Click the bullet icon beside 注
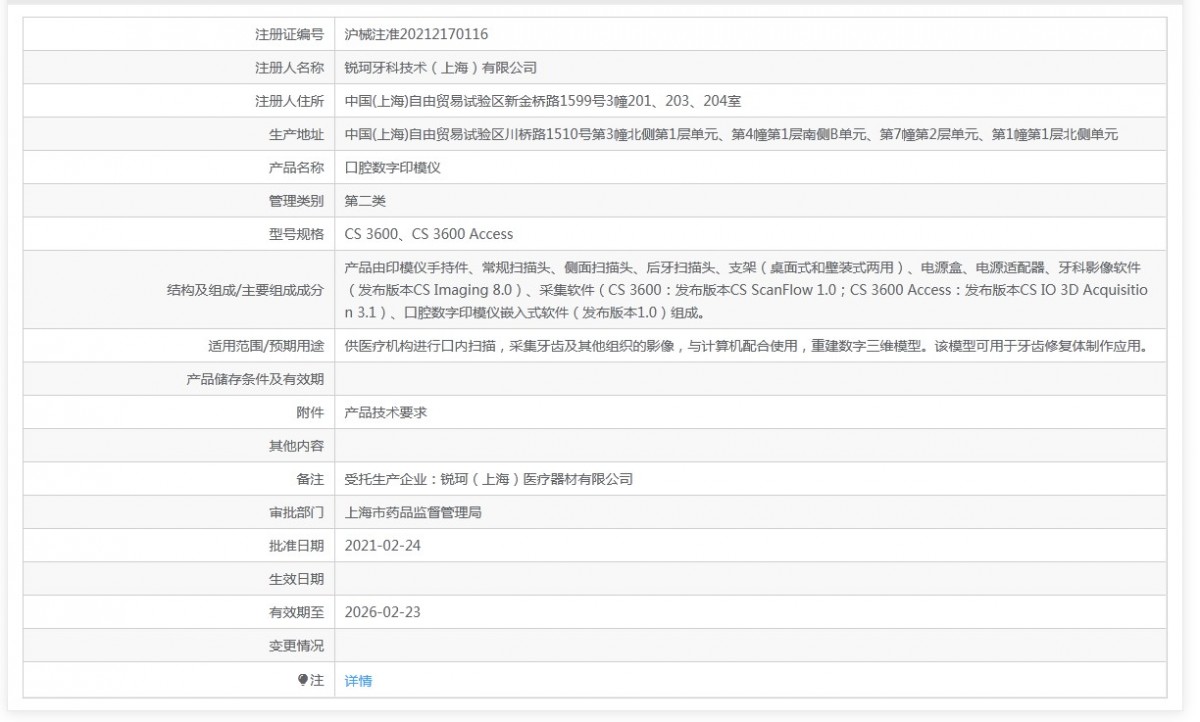 point(303,680)
